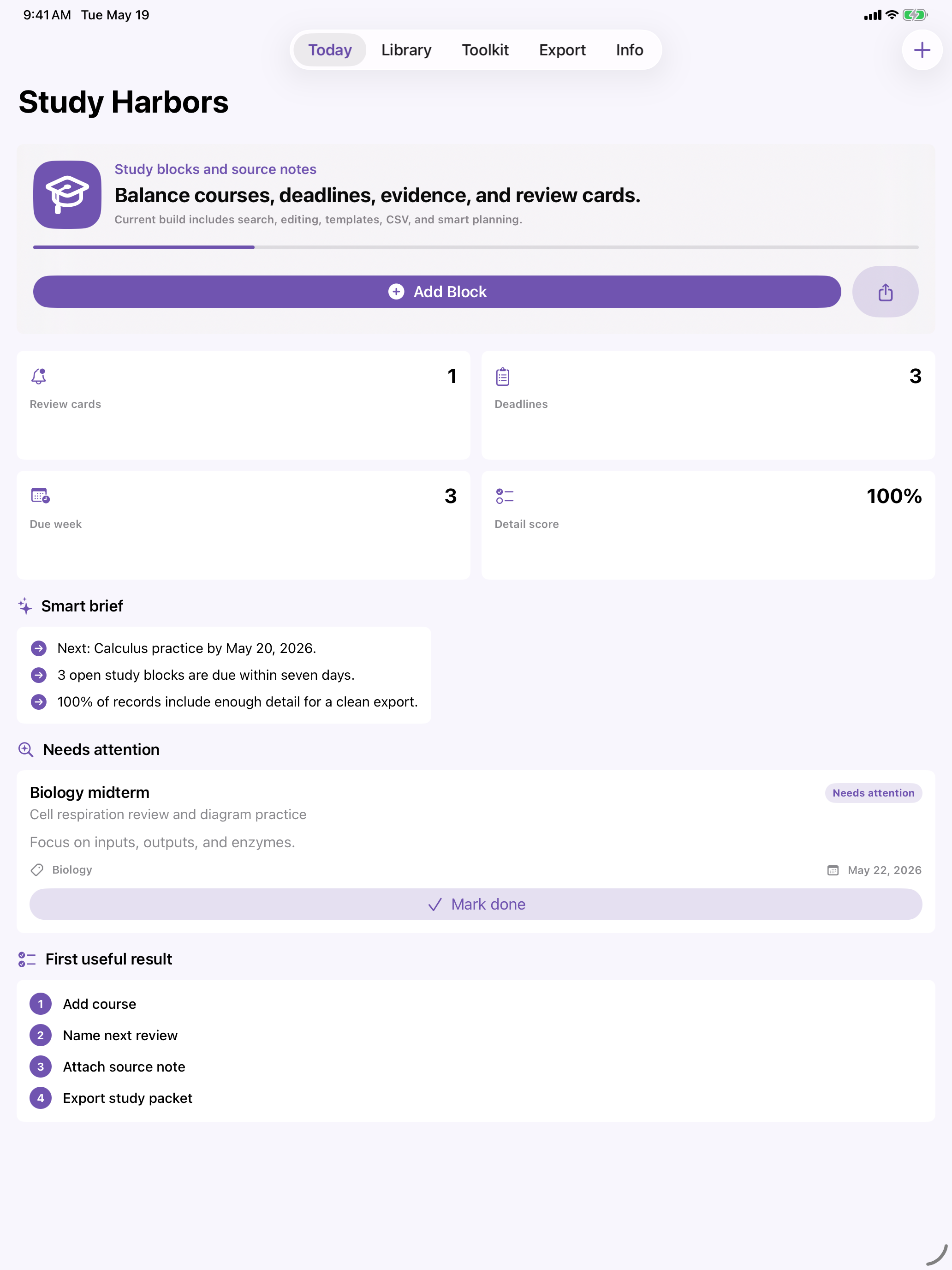
Task: Mark Biology midterm as done
Action: 476,904
